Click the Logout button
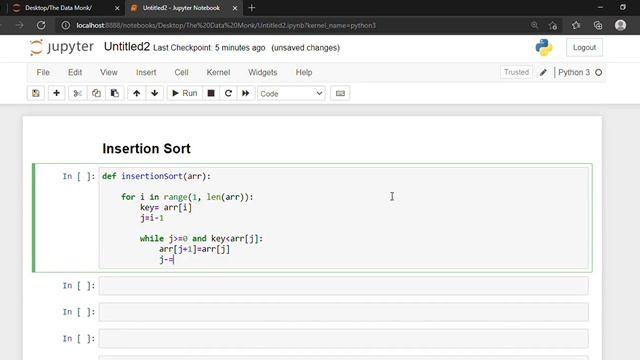Image resolution: width=640 pixels, height=360 pixels. [x=584, y=47]
